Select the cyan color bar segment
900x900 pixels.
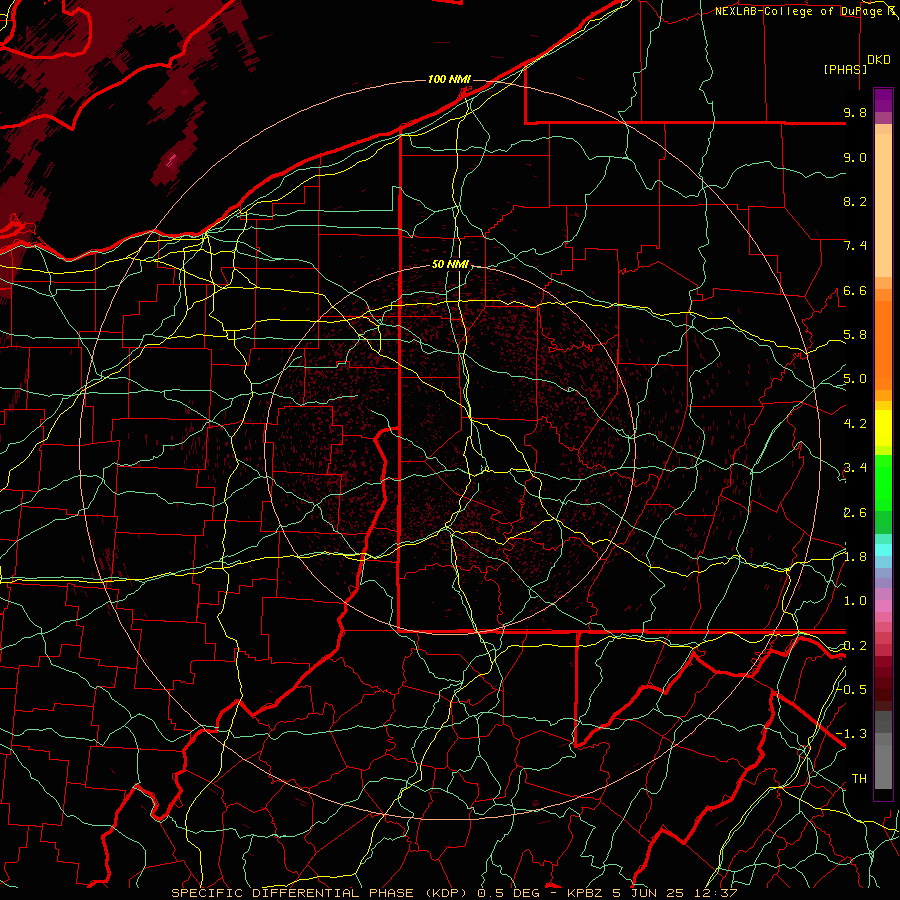(x=883, y=550)
